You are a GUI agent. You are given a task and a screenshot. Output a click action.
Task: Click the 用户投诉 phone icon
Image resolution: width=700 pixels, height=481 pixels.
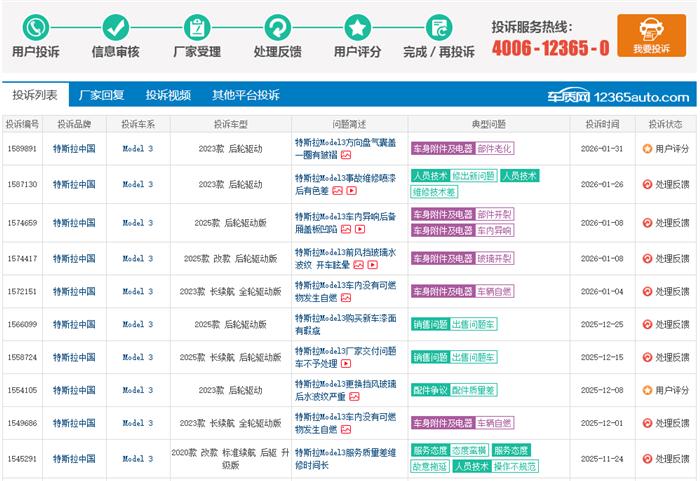[x=36, y=27]
